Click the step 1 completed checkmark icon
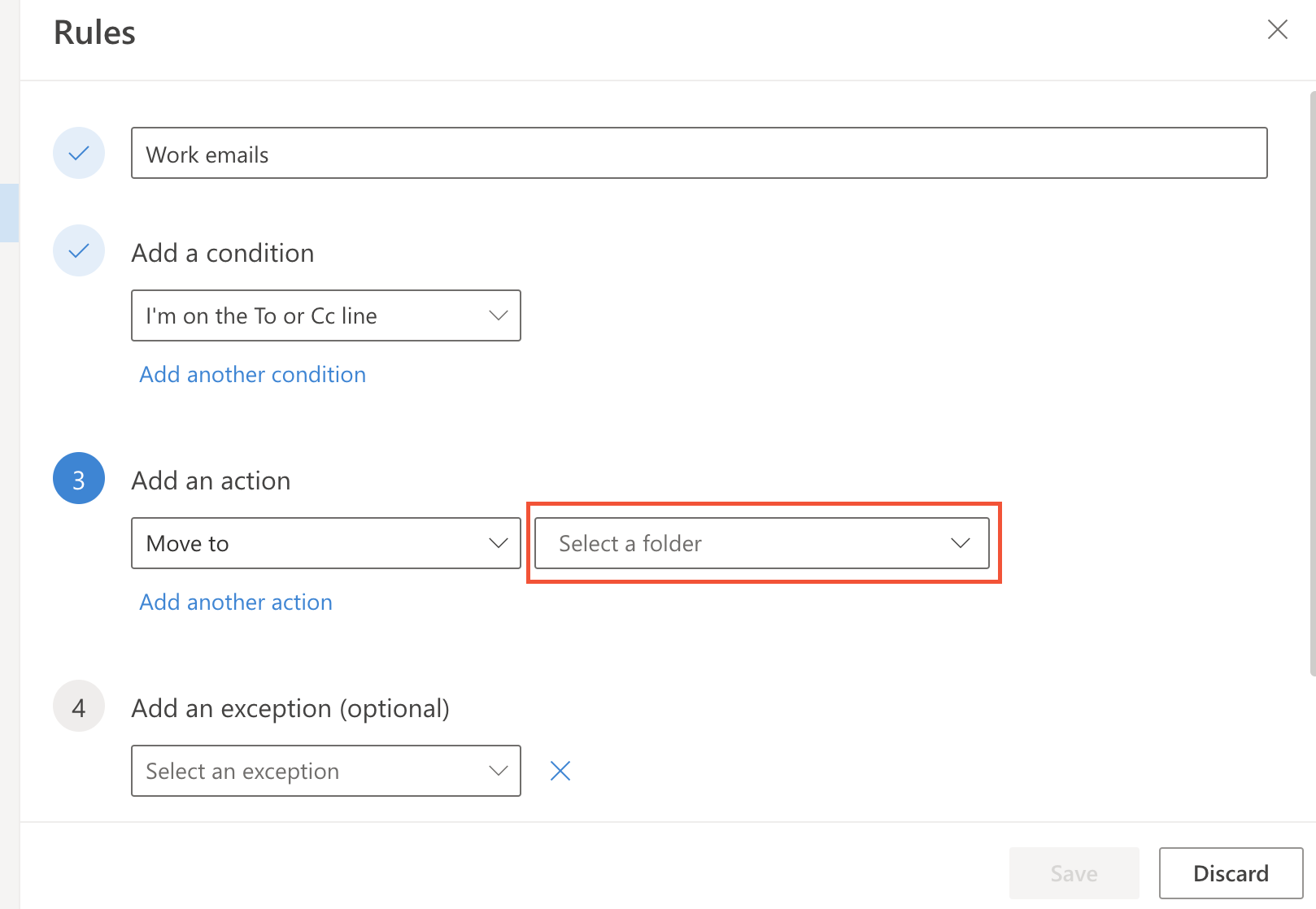The image size is (1316, 909). coord(78,153)
